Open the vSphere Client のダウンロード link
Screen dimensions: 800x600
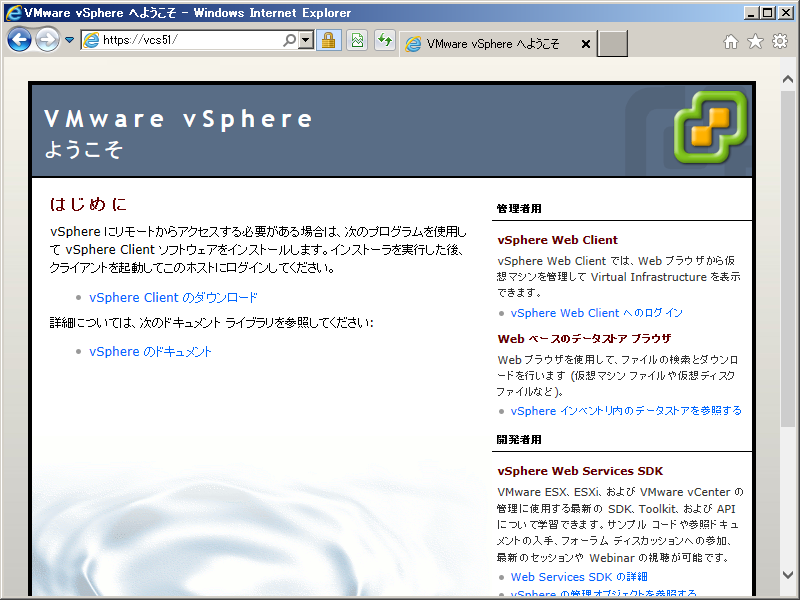pos(173,297)
